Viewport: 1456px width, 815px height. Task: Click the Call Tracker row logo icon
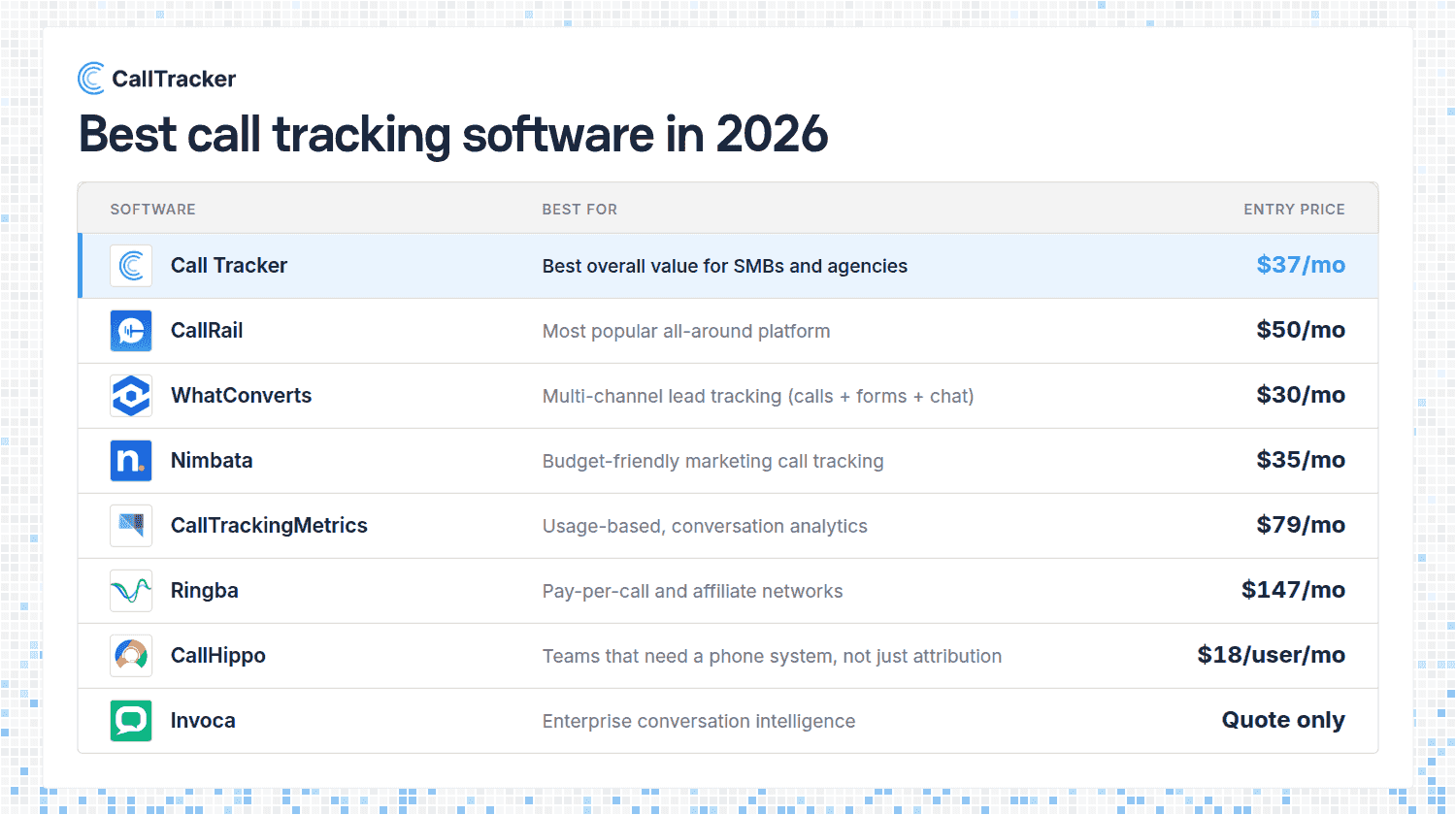tap(131, 266)
